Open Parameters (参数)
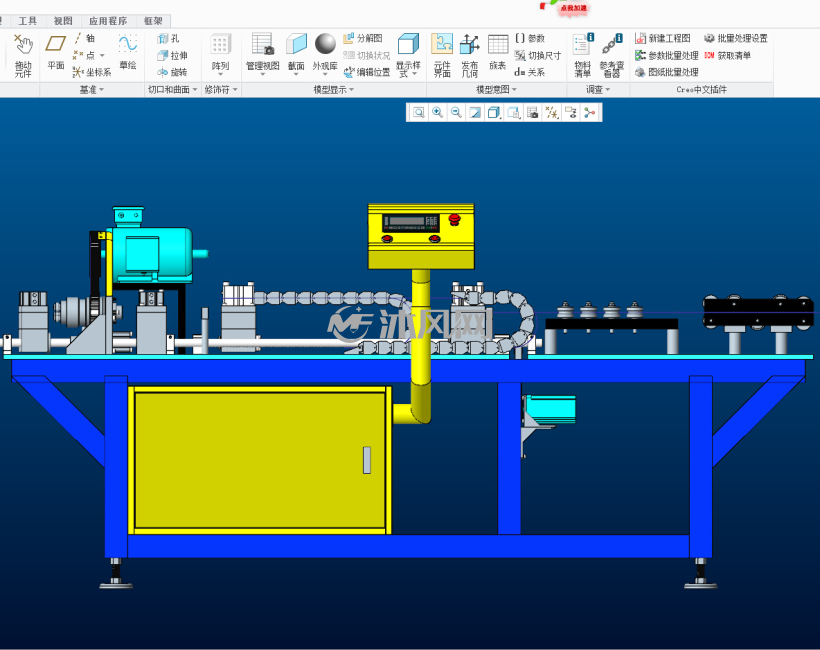Screen dimensions: 820x650 (530, 38)
